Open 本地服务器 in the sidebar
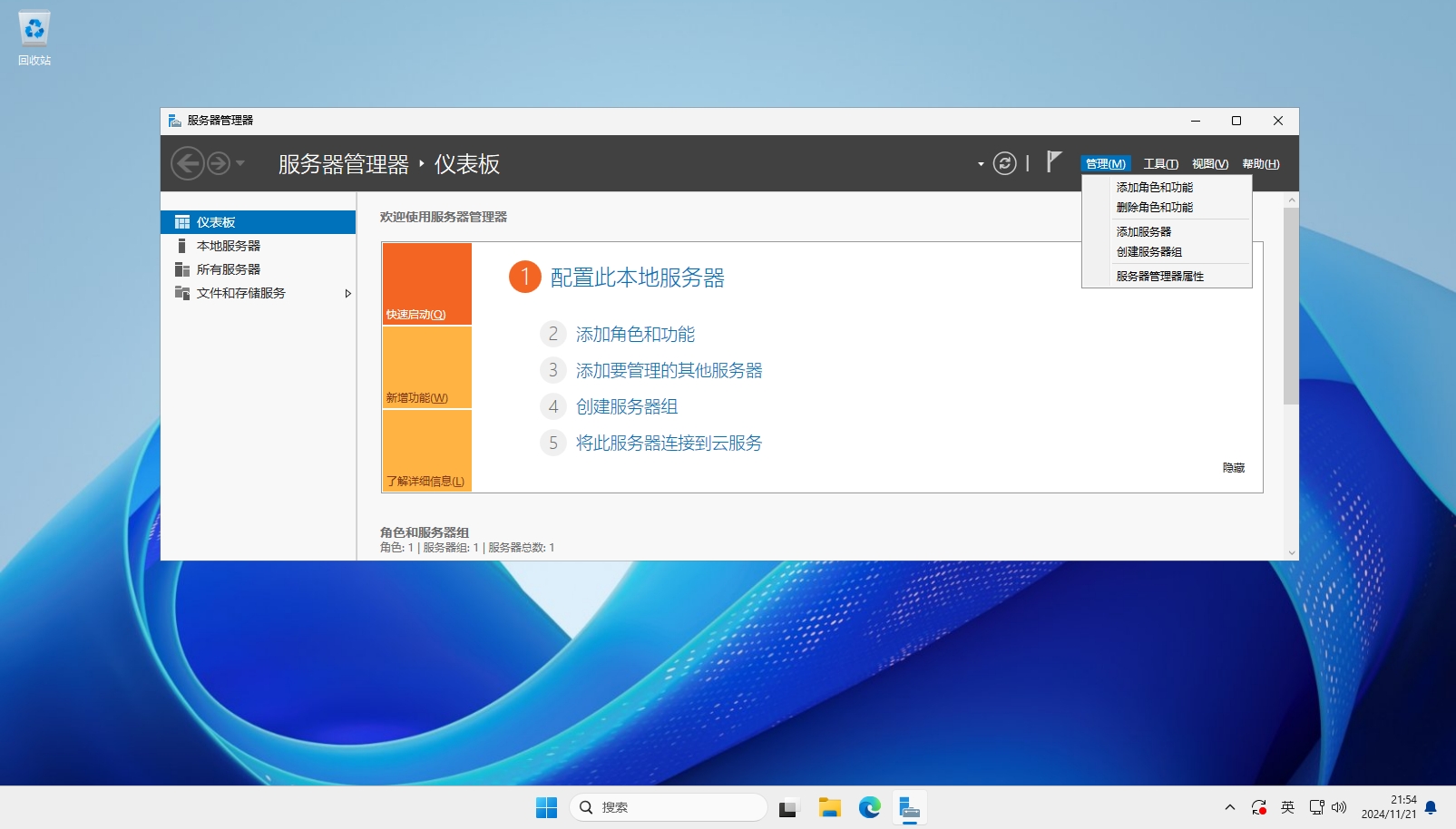Screen dimensions: 1456x829 (x=229, y=246)
